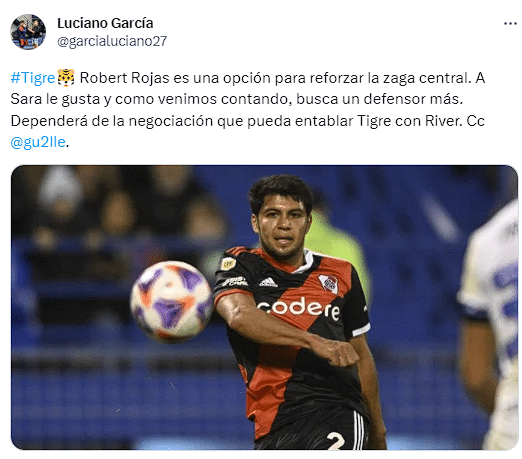Open the Luciano García display name
This screenshot has width=522, height=459.
pyautogui.click(x=105, y=23)
